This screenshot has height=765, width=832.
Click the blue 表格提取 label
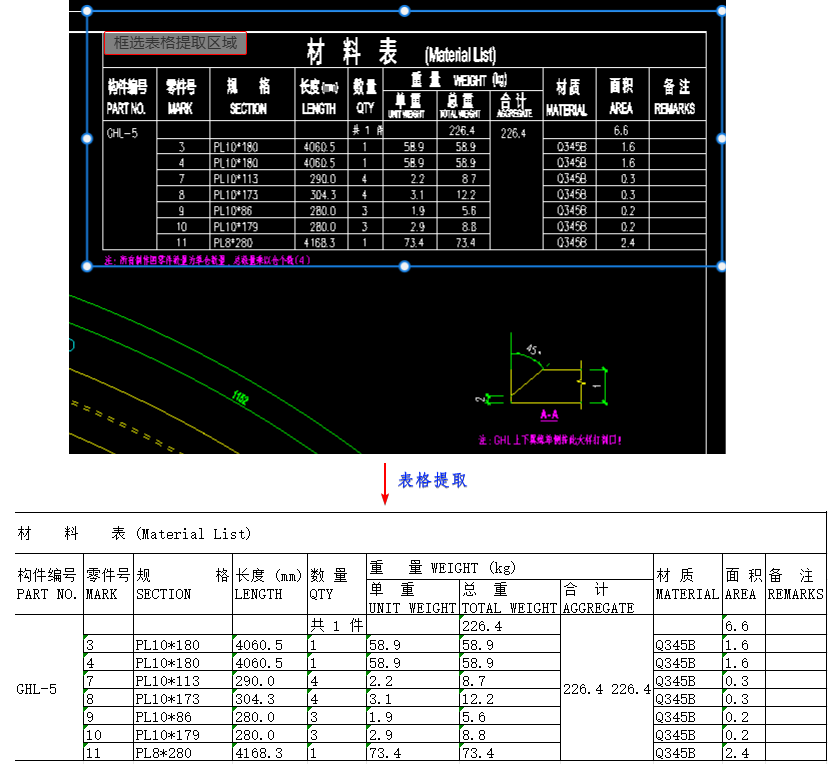pos(432,481)
